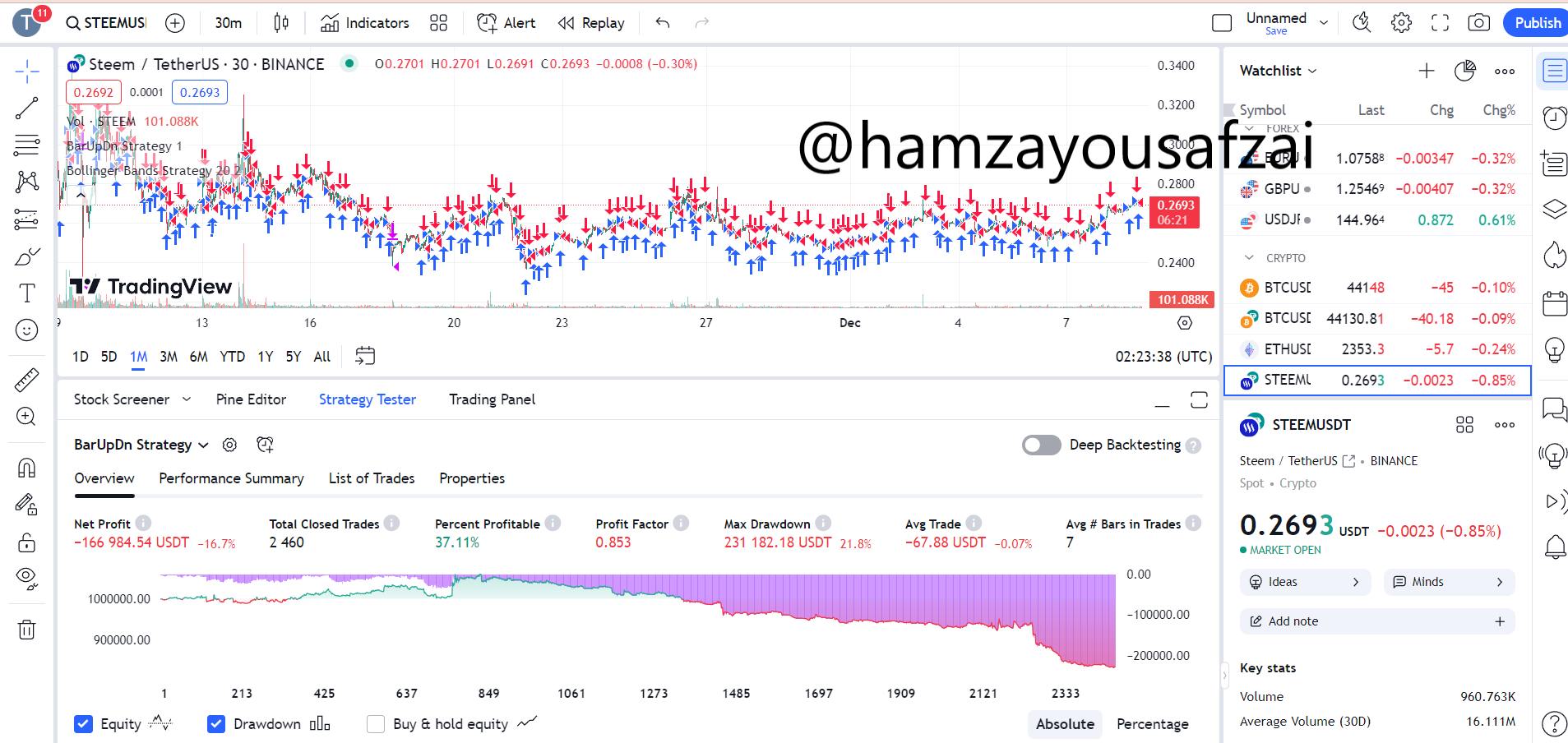This screenshot has height=743, width=1568.
Task: Activate the zoom in tool
Action: click(x=27, y=416)
